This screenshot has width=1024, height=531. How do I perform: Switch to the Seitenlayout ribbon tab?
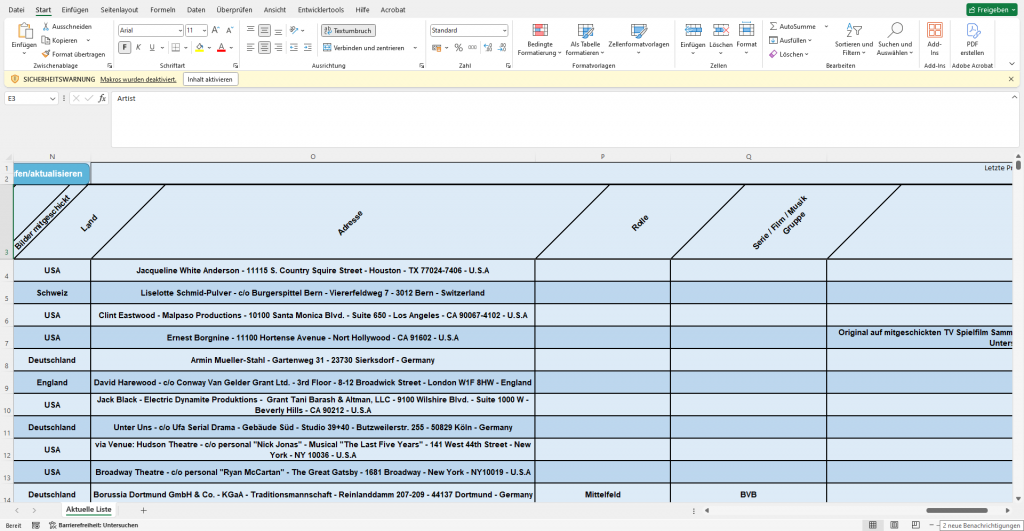point(119,9)
